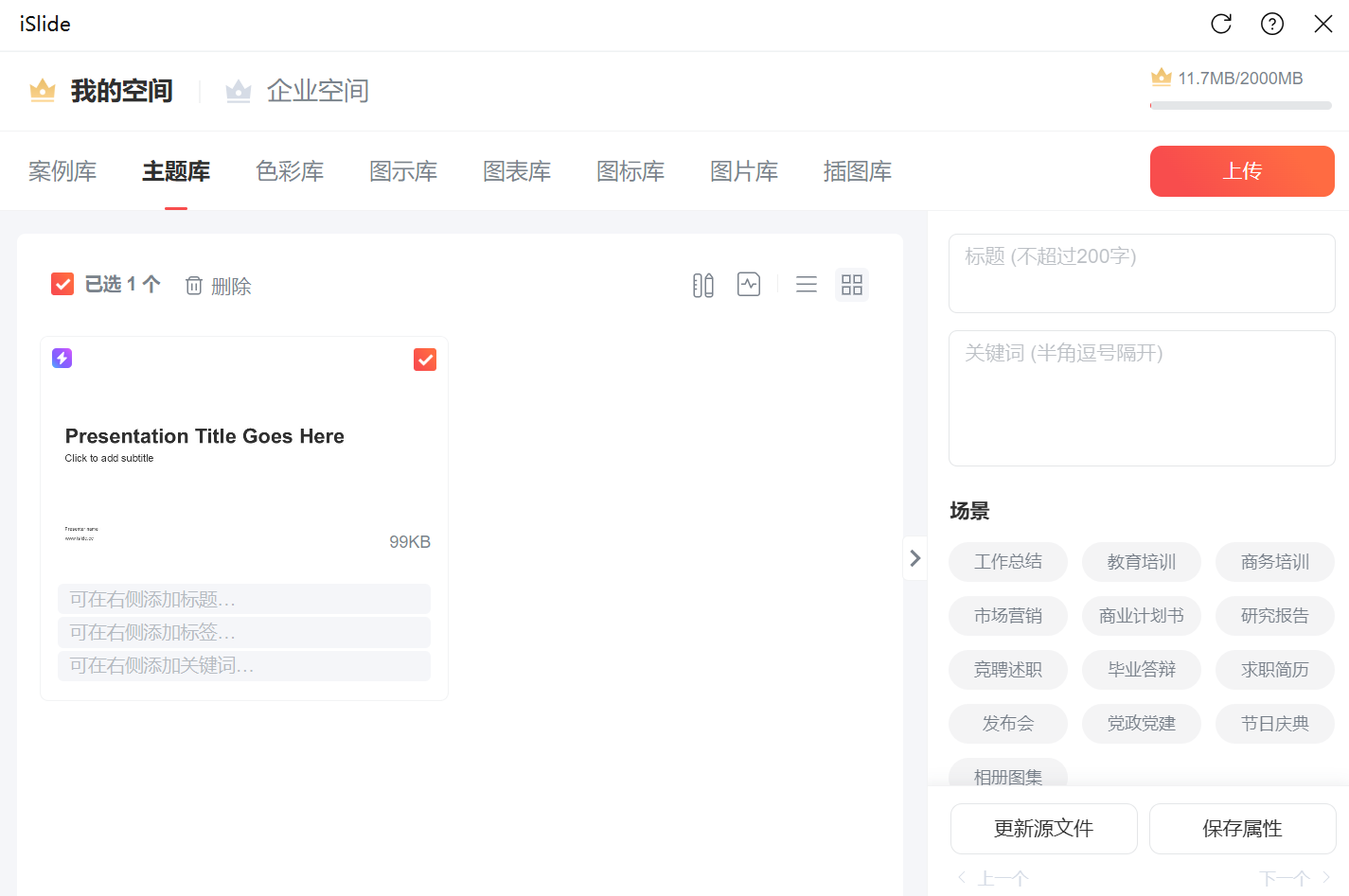The width and height of the screenshot is (1349, 896).
Task: Collapse the right properties panel arrow
Action: click(x=914, y=558)
